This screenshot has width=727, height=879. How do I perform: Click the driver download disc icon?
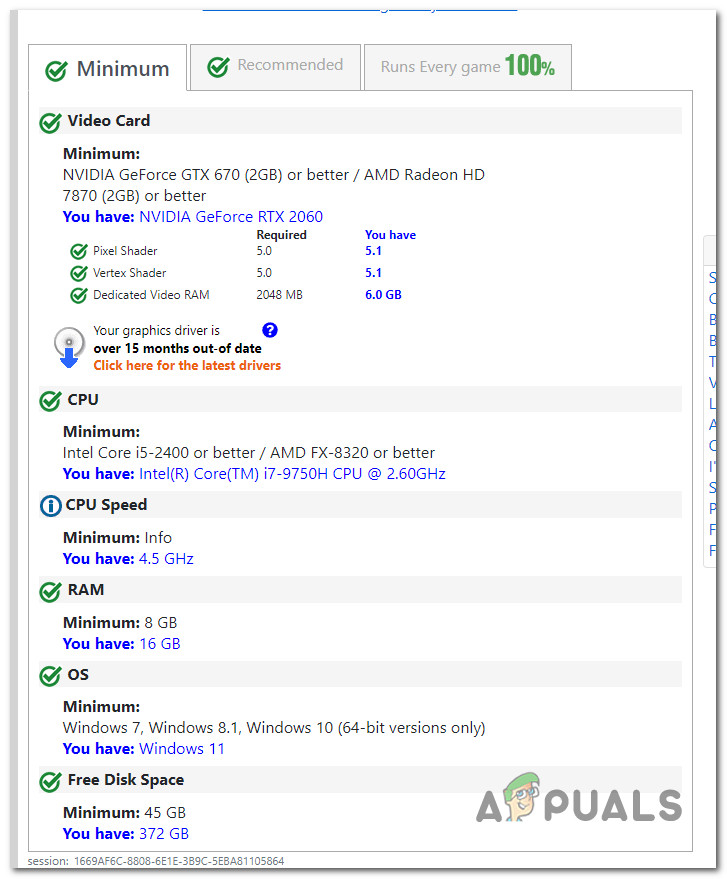pyautogui.click(x=69, y=348)
